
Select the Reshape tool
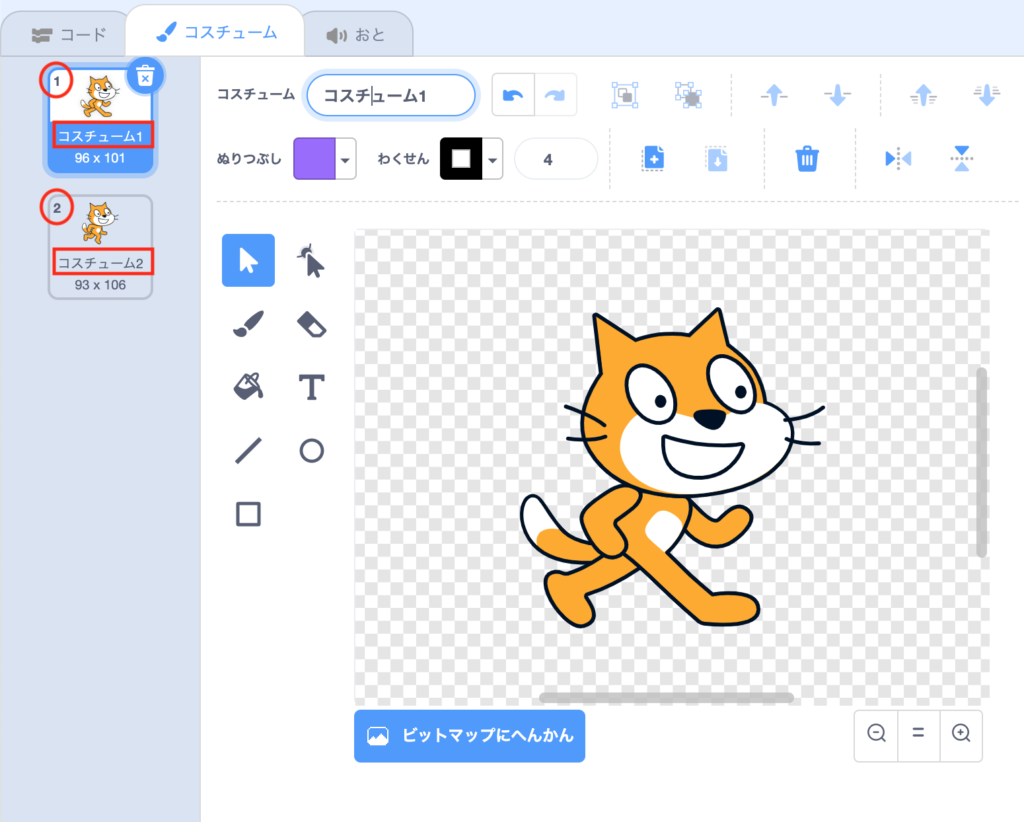312,261
